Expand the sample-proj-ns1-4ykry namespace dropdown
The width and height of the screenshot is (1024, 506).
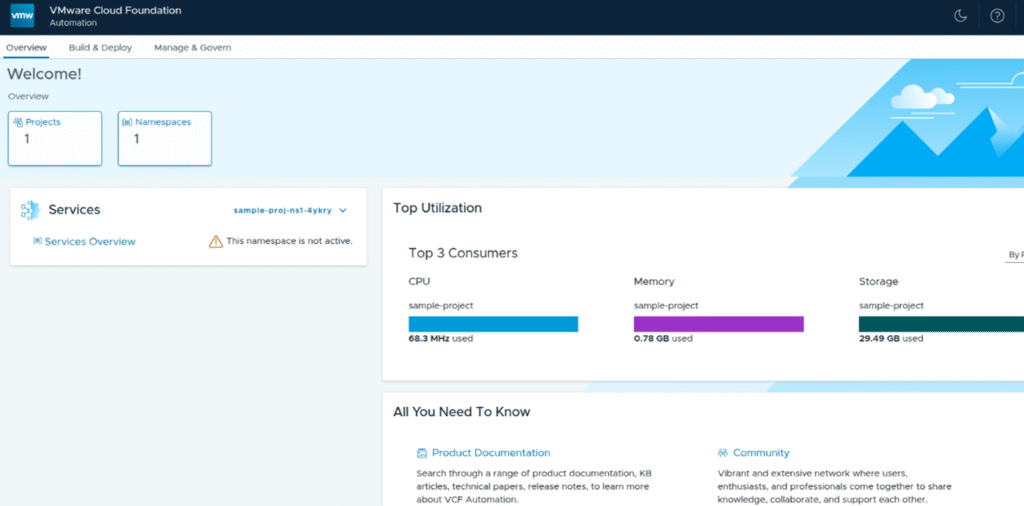point(343,211)
